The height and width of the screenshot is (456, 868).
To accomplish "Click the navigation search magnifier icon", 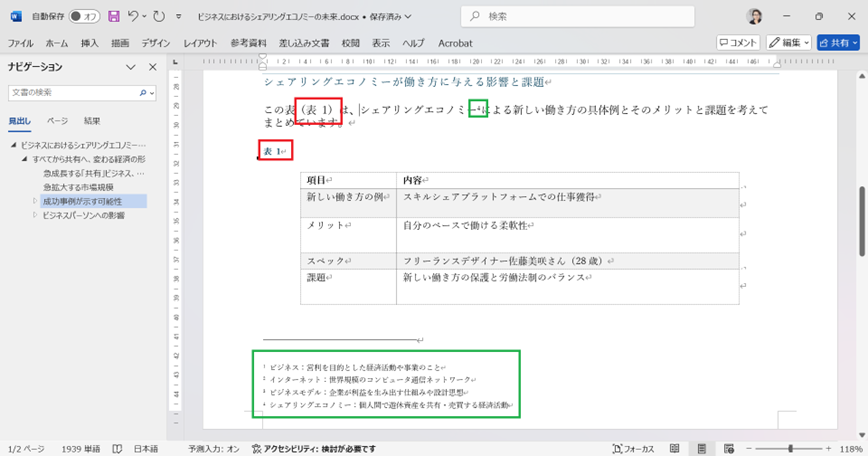I will tap(143, 93).
